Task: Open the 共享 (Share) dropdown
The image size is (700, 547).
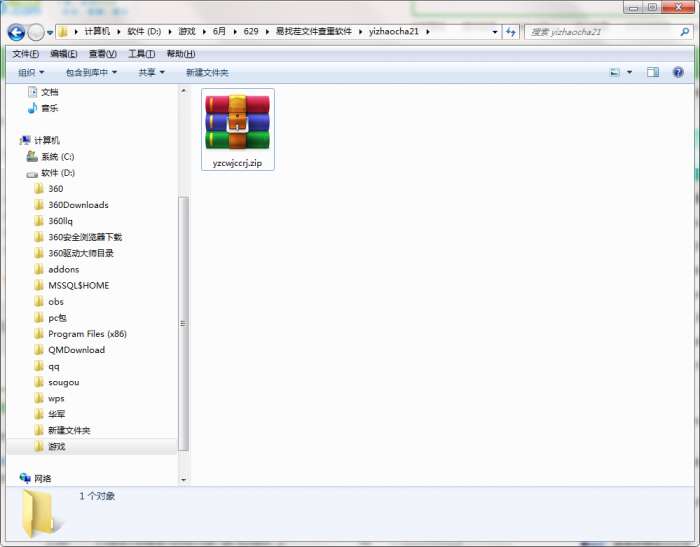Action: pyautogui.click(x=152, y=72)
